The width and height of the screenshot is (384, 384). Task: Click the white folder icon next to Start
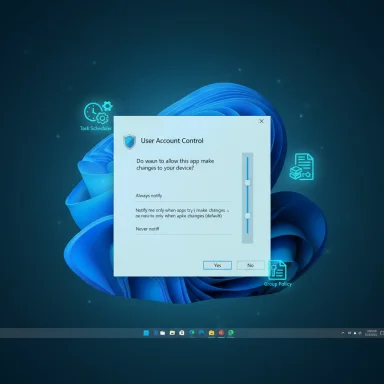(x=162, y=333)
